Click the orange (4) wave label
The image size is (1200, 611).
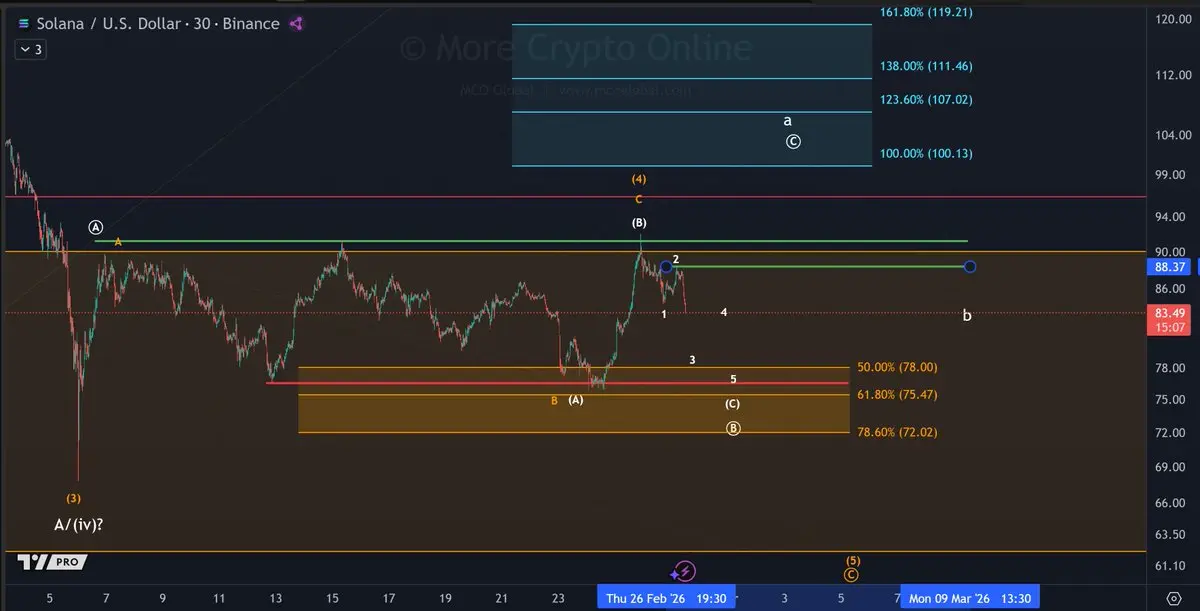pyautogui.click(x=638, y=179)
